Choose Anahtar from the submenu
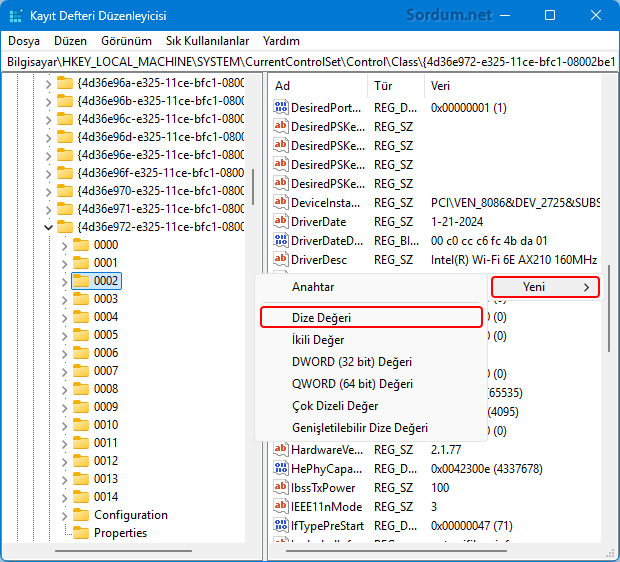620x562 pixels. click(371, 287)
